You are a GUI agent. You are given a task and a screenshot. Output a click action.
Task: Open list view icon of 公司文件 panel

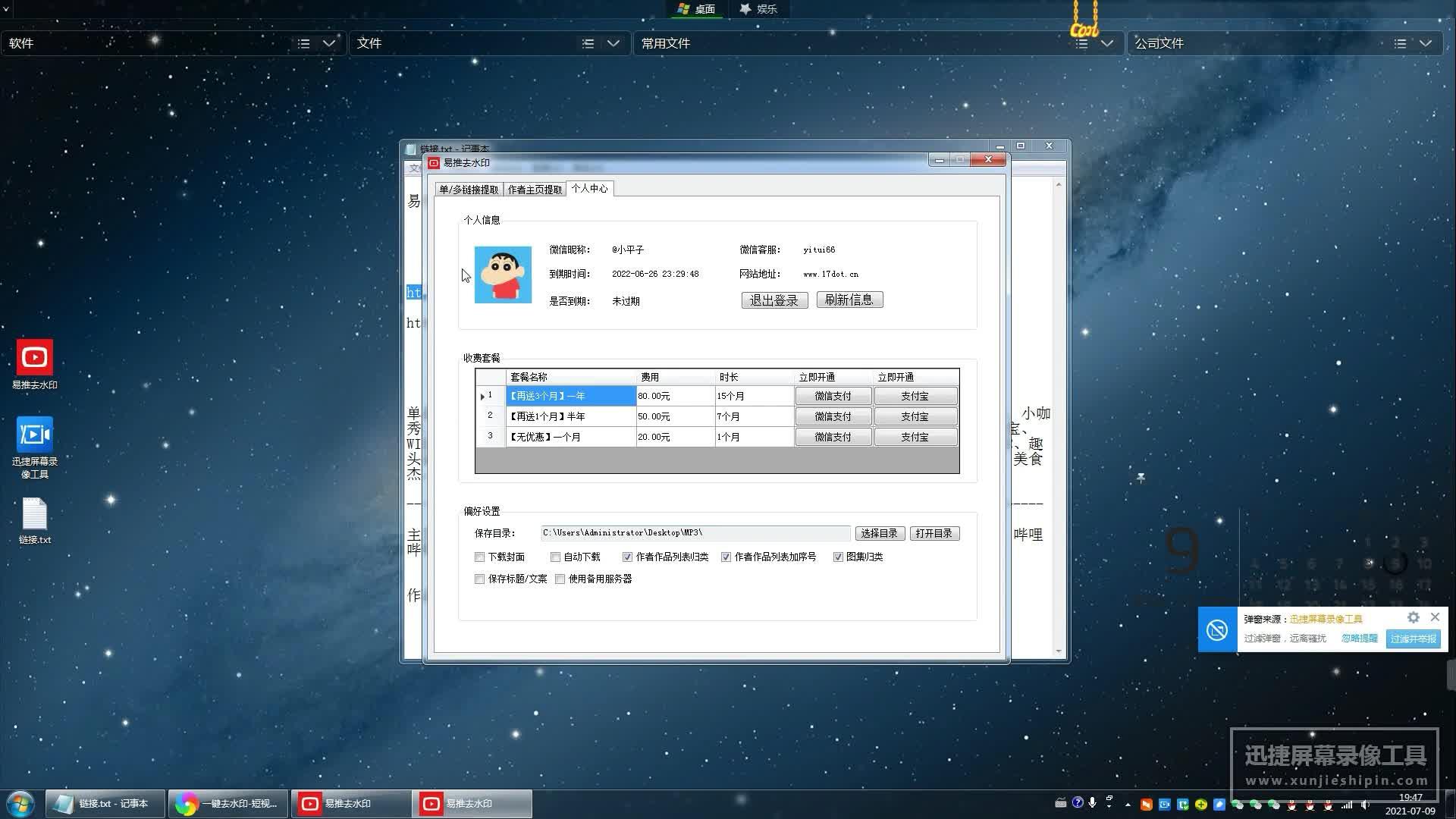pos(1400,43)
